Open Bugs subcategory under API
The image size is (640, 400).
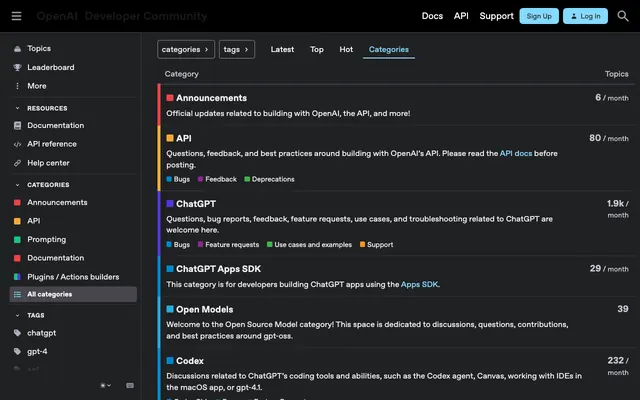click(178, 179)
